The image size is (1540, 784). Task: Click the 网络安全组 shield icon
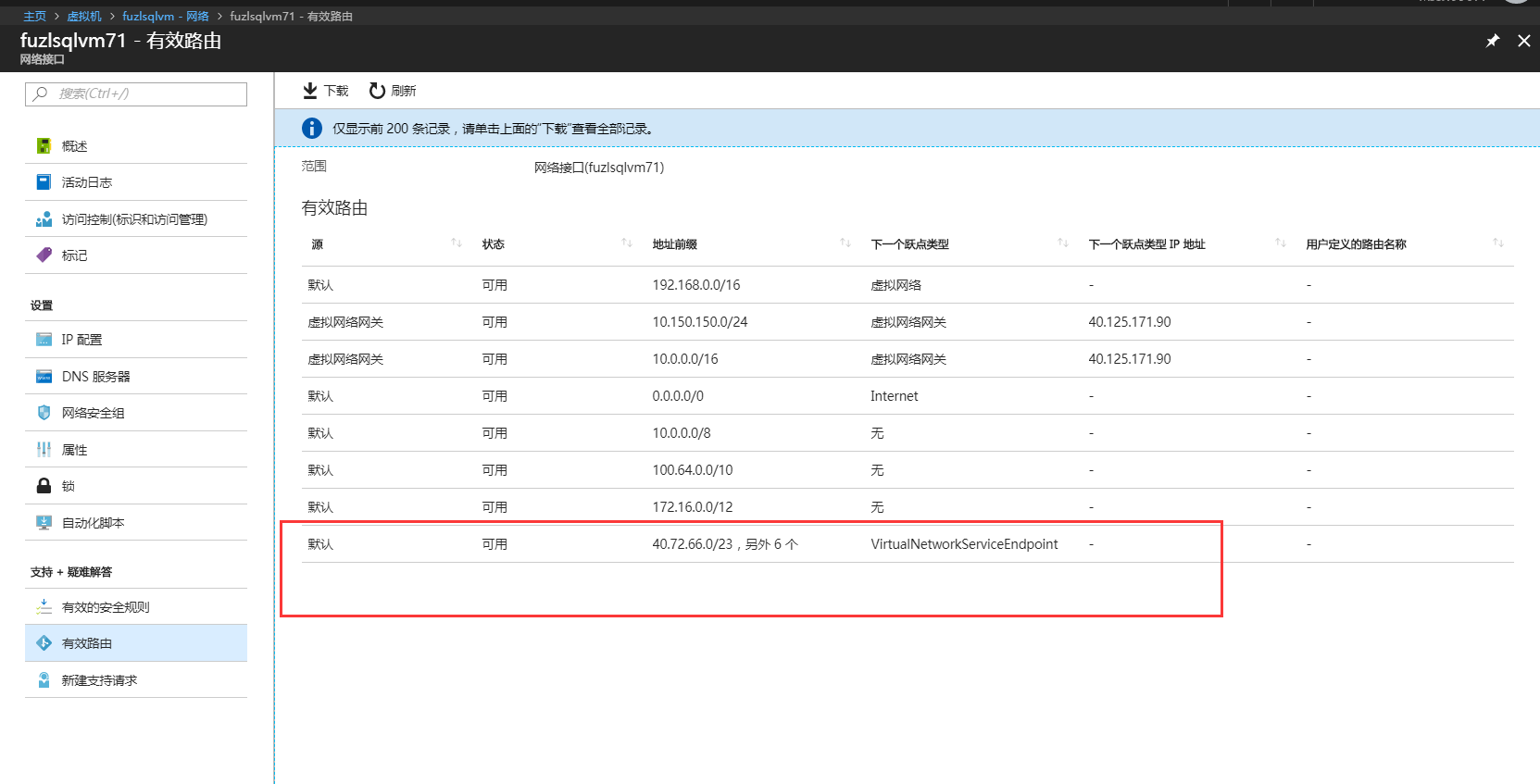coord(44,413)
